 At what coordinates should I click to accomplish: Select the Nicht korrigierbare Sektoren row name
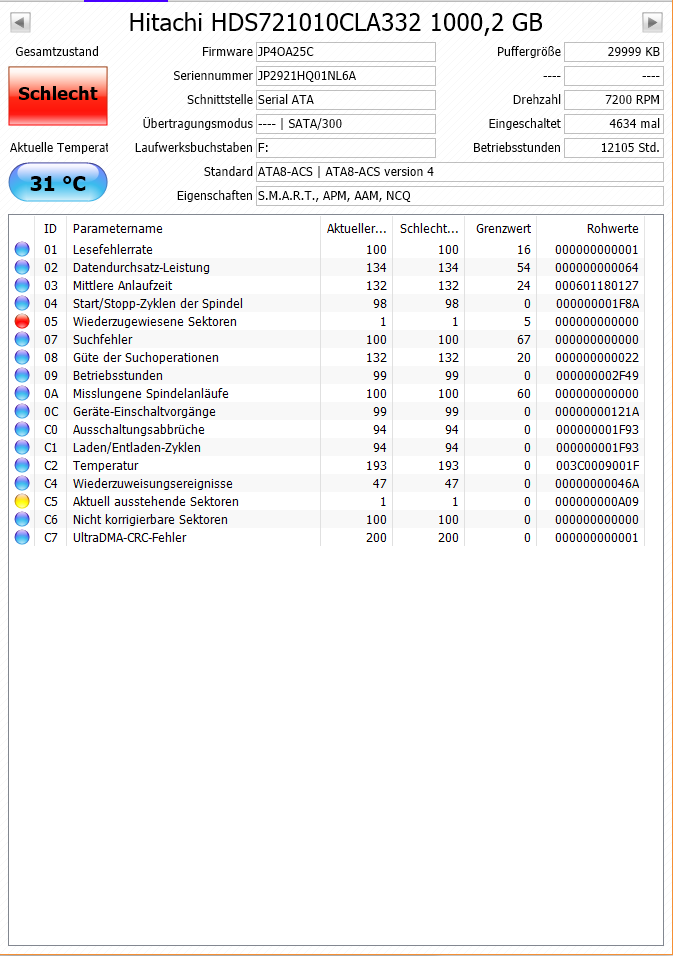click(150, 519)
